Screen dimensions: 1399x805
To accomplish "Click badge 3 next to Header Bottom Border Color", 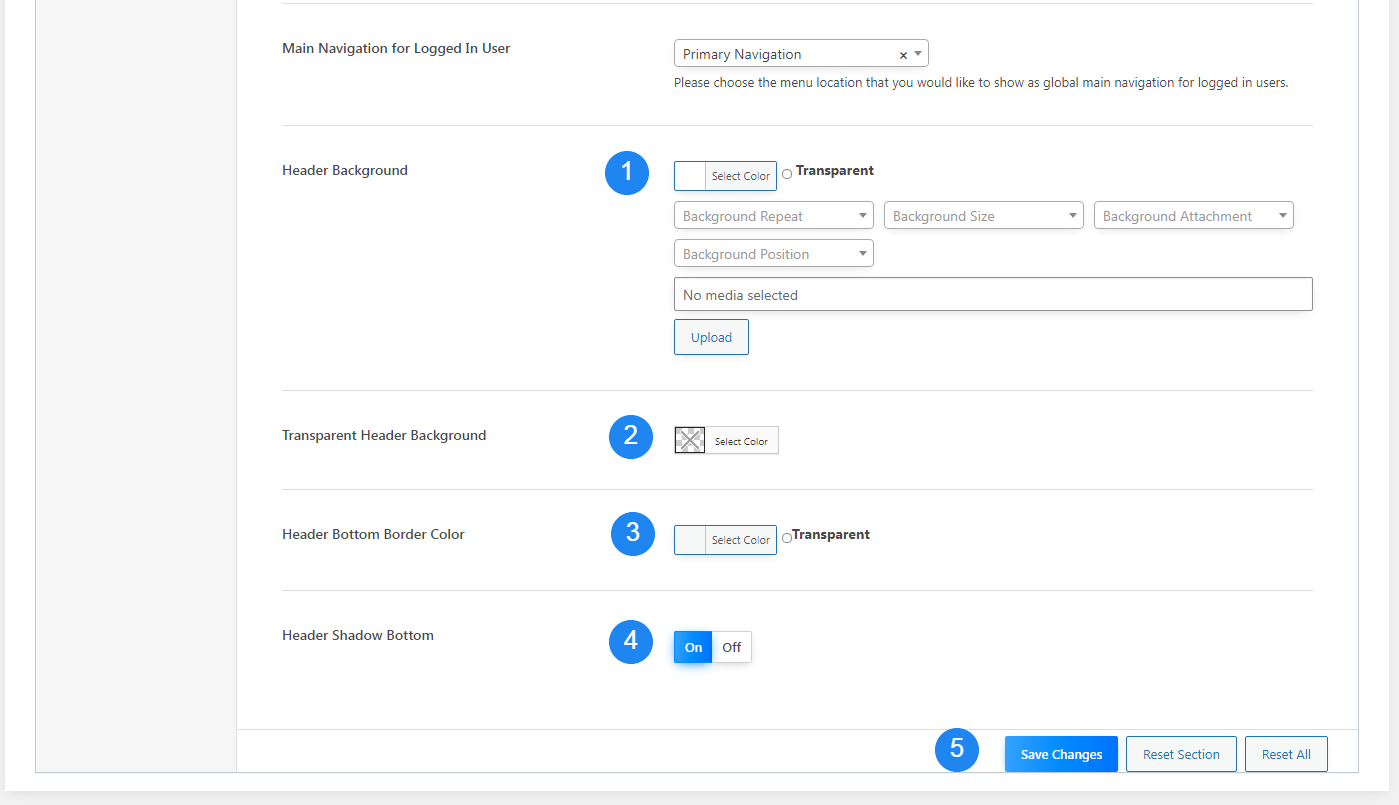I will pos(631,534).
